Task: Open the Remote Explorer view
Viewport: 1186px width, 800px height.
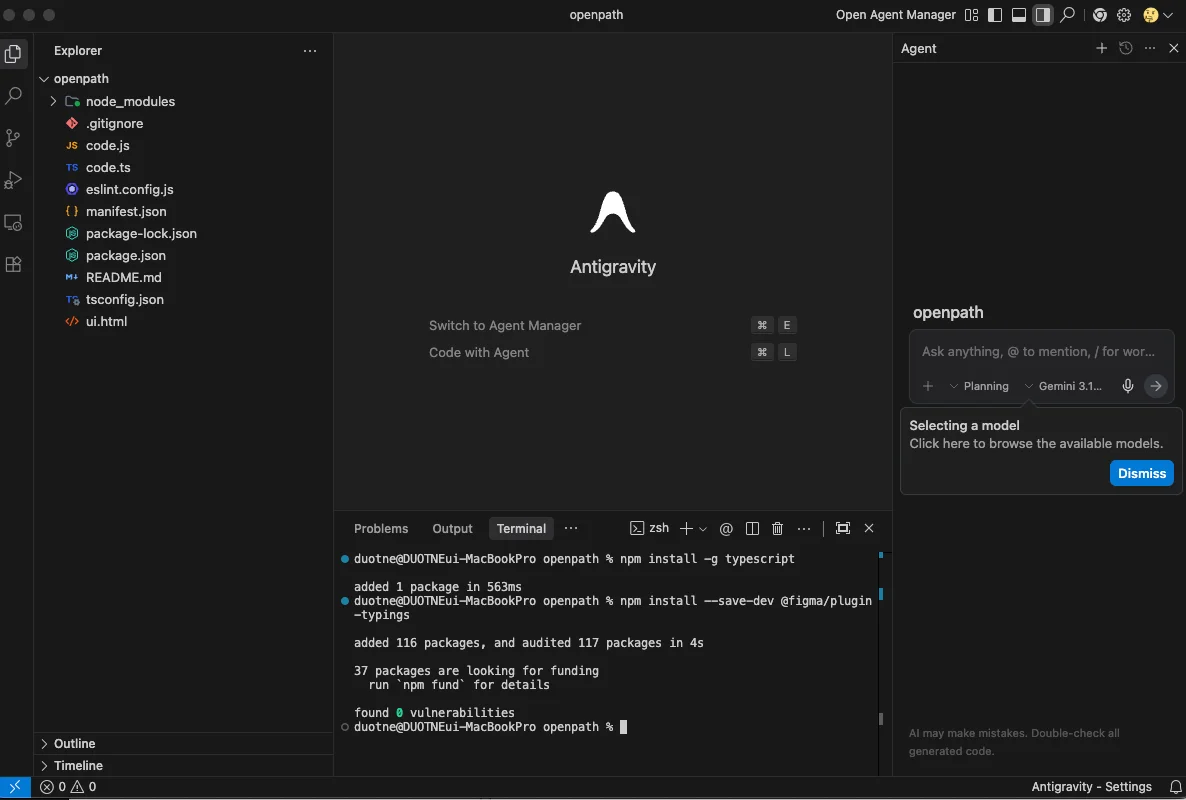Action: pyautogui.click(x=13, y=222)
